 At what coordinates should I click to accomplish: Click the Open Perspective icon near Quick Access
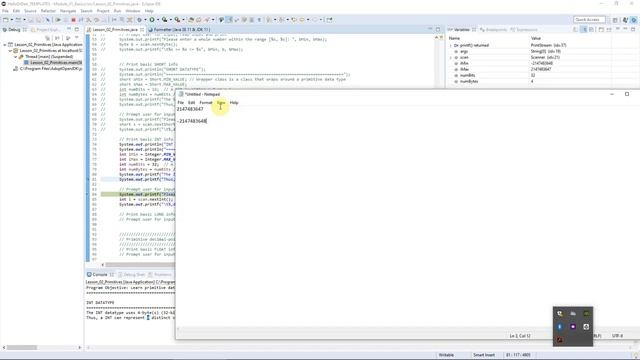[615, 20]
